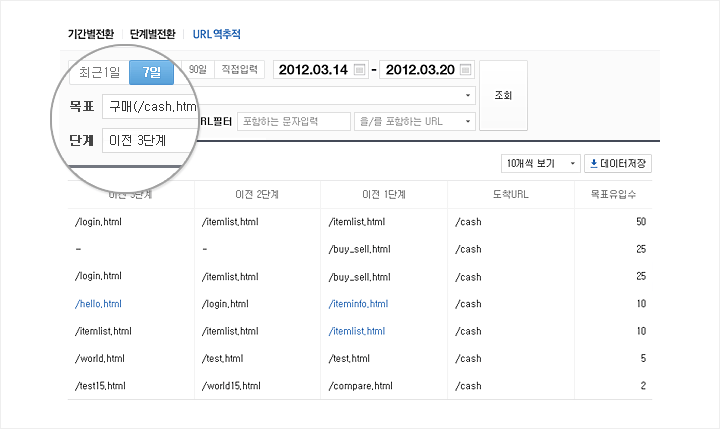The width and height of the screenshot is (720, 429).
Task: Select 직접입력 period option
Action: [239, 69]
